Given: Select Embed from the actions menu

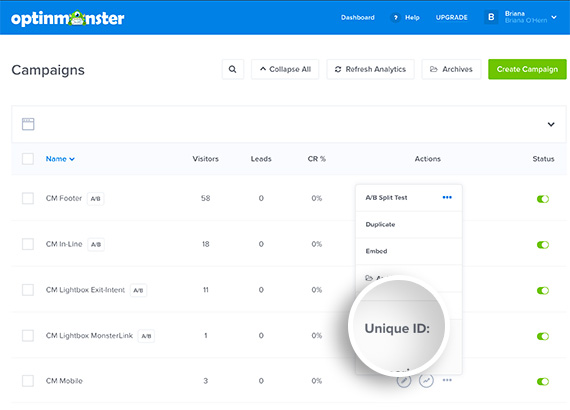Looking at the screenshot, I should [x=409, y=251].
